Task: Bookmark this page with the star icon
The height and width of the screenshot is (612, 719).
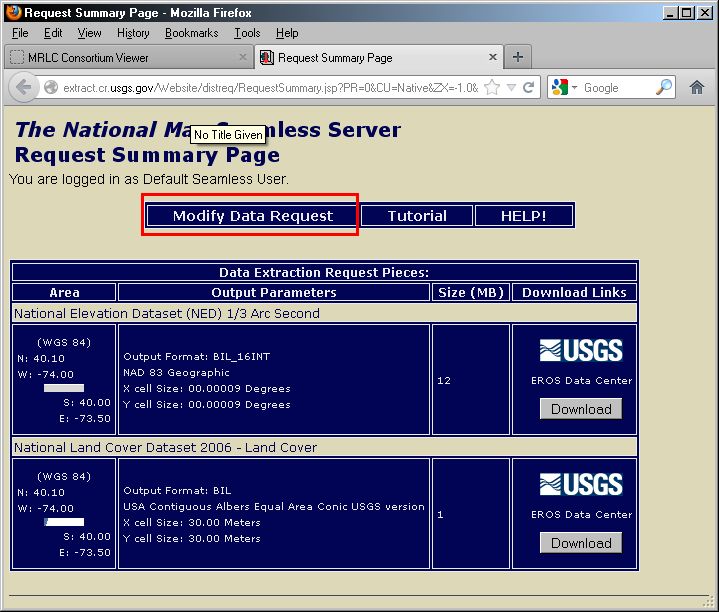Action: point(492,88)
